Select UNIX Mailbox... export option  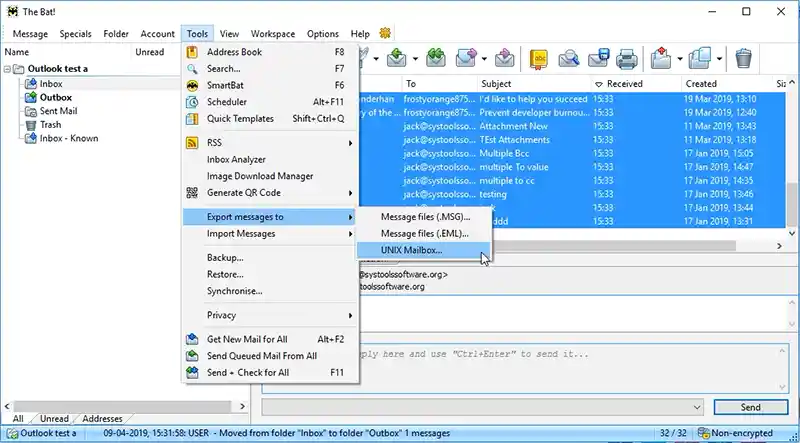pyautogui.click(x=423, y=250)
